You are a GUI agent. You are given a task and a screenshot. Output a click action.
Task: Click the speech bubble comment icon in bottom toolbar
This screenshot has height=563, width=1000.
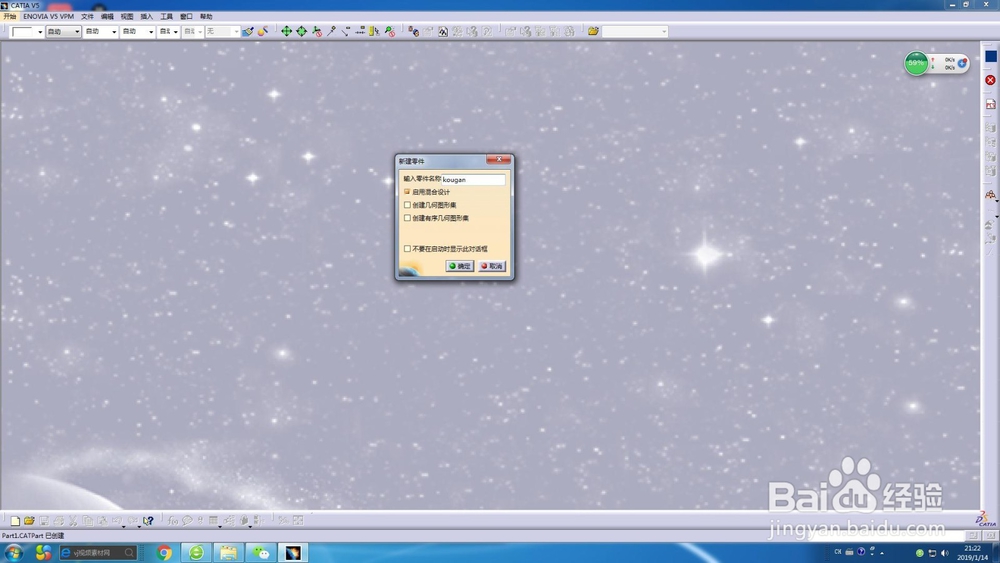[x=187, y=521]
